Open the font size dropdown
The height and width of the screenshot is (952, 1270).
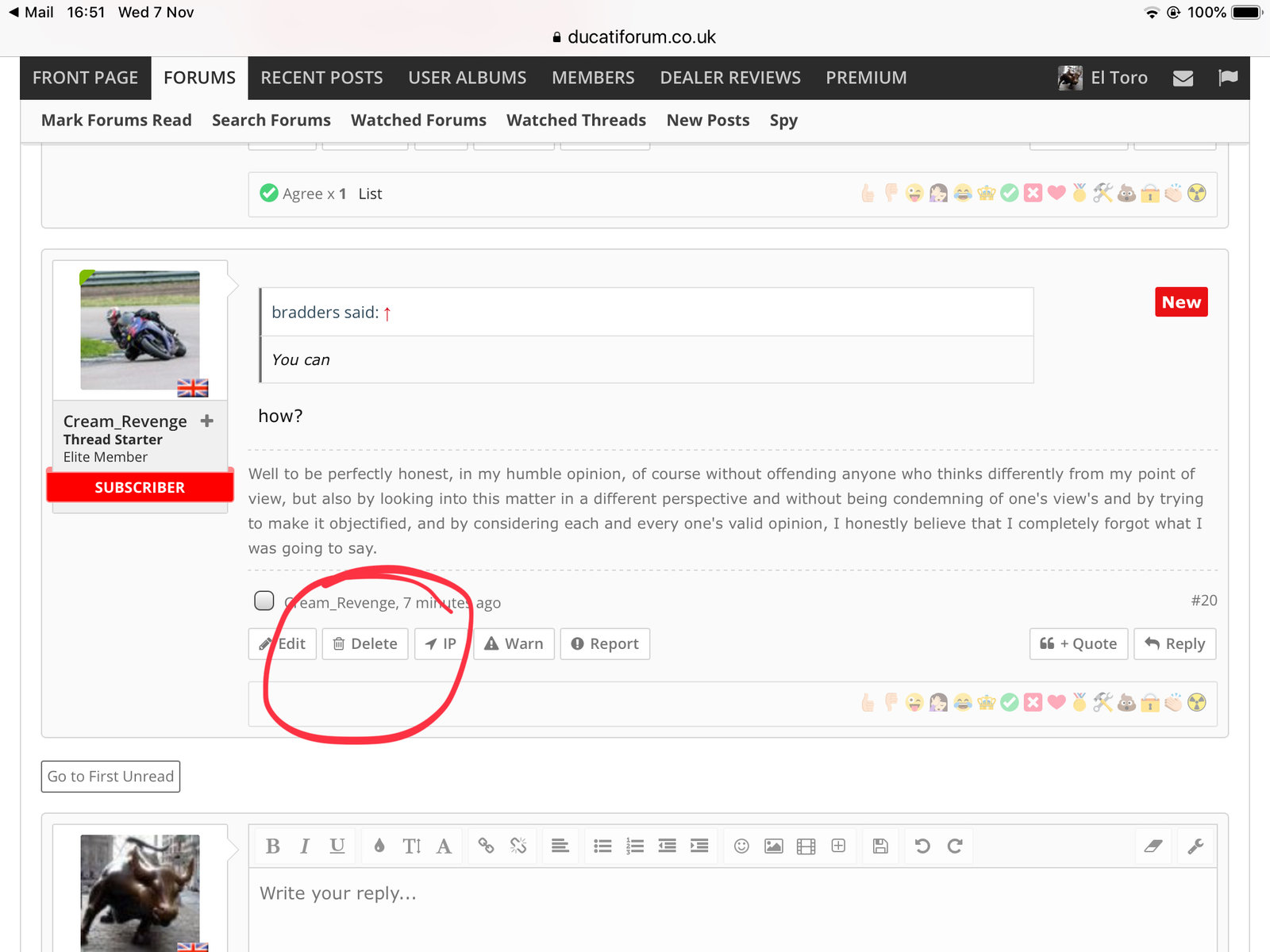click(411, 846)
